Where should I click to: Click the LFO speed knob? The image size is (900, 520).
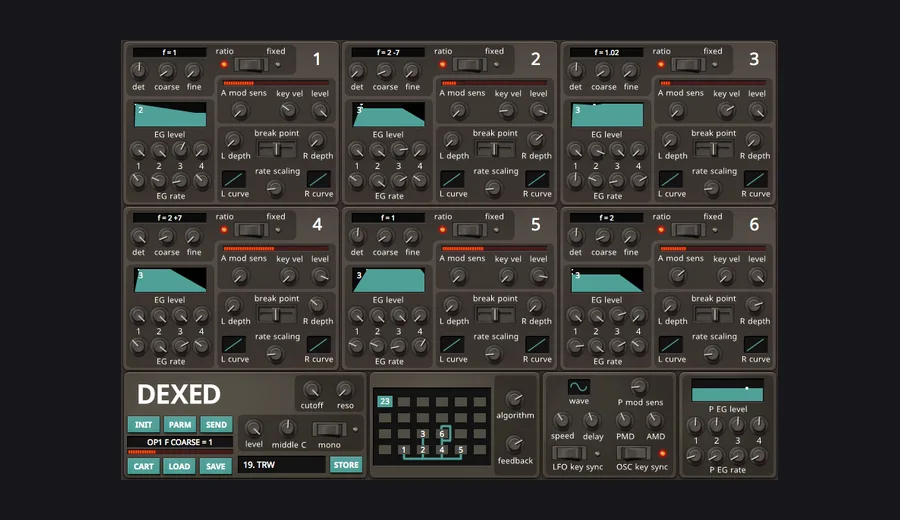[562, 420]
